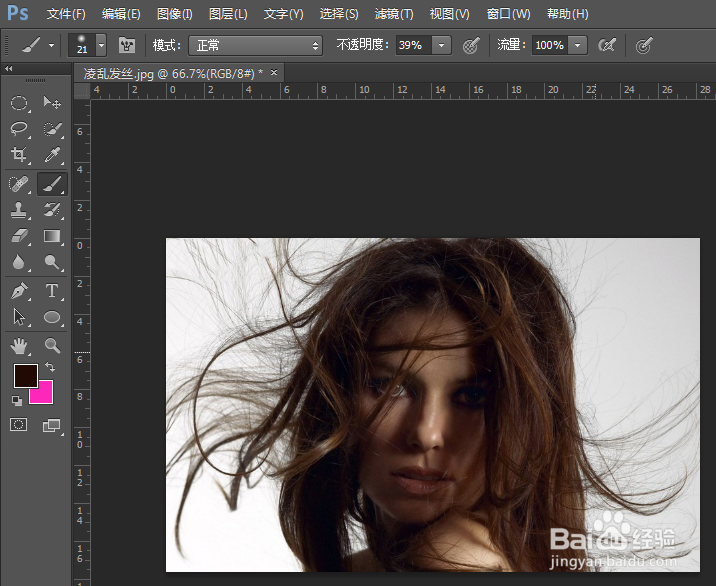Select the Pen tool
The image size is (716, 586).
[x=19, y=291]
